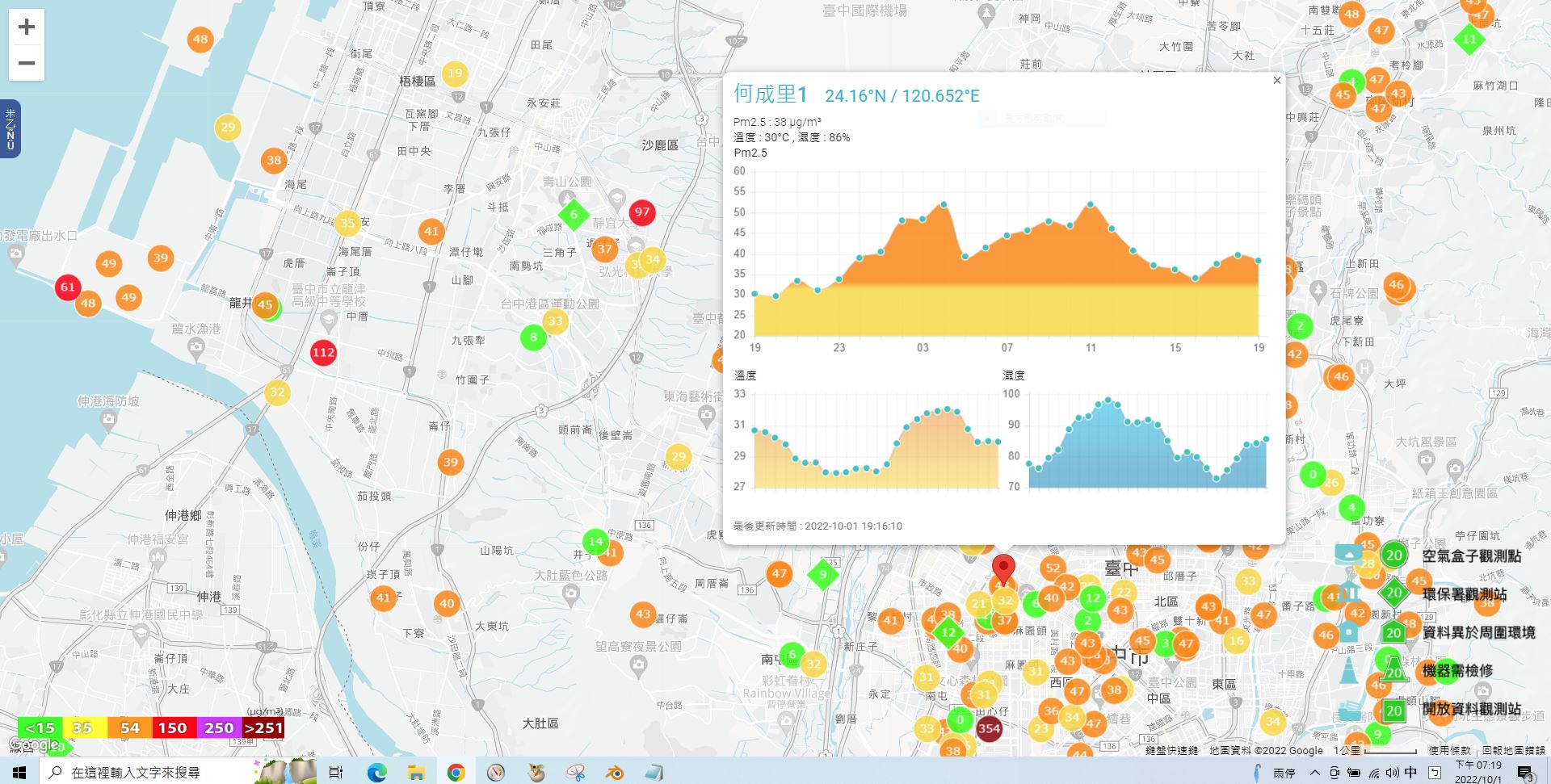Select the green diamond marker showing 11
This screenshot has width=1551, height=784.
click(x=1469, y=39)
